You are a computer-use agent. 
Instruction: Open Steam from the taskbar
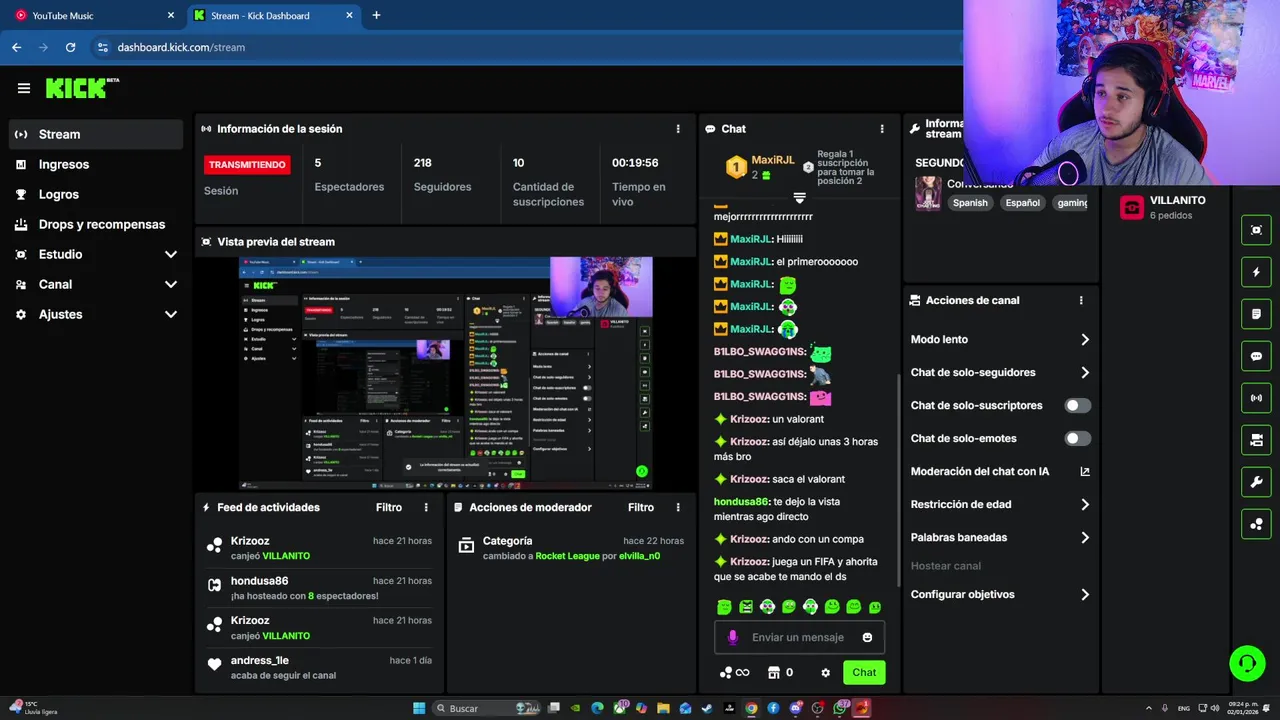707,708
